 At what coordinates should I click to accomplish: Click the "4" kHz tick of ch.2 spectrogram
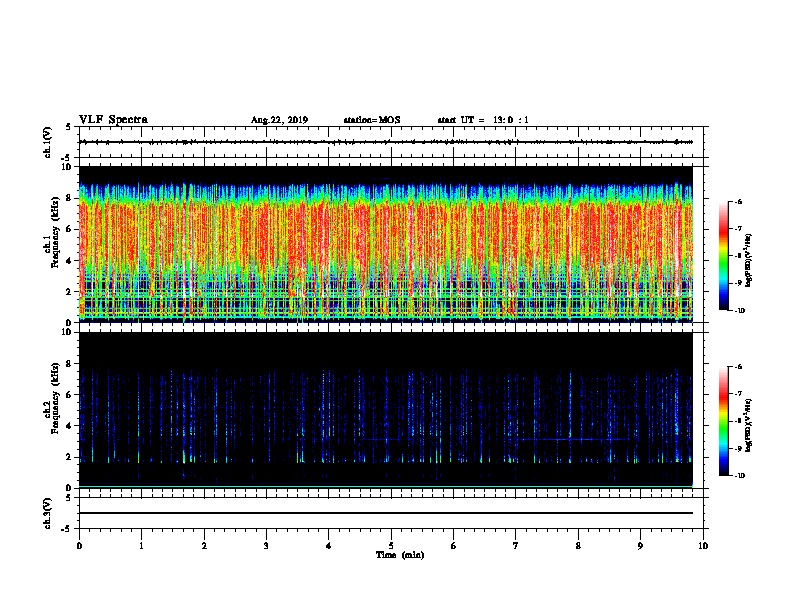click(x=70, y=426)
